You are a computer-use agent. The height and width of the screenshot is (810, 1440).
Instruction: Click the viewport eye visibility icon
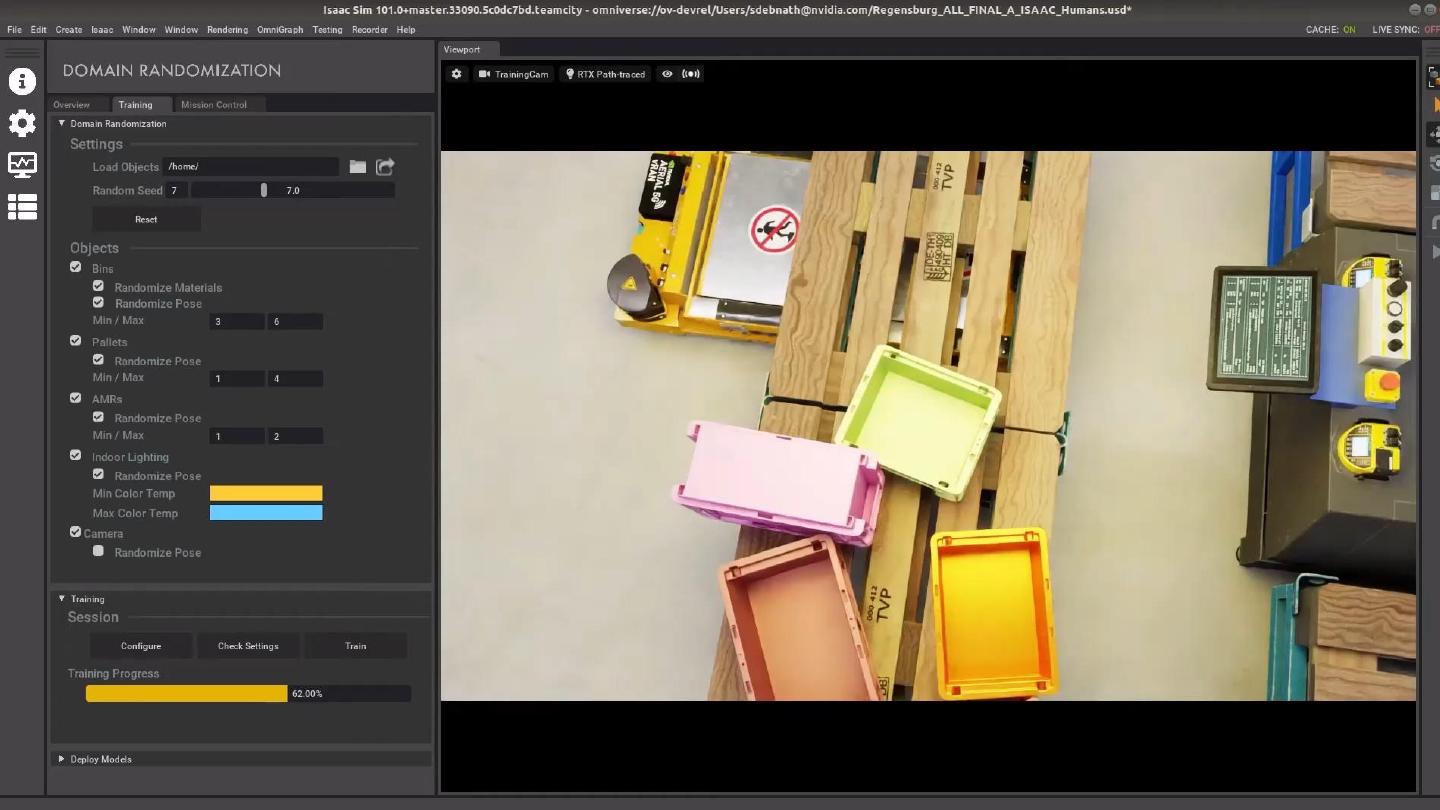[667, 74]
